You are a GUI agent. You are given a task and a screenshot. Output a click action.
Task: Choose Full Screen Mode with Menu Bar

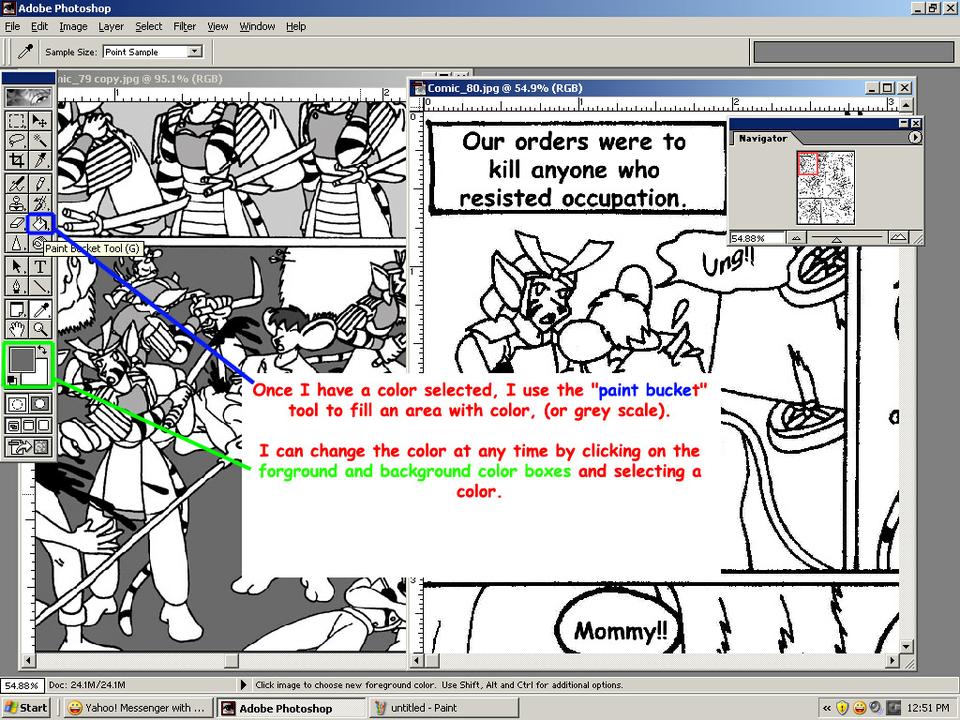pyautogui.click(x=28, y=425)
